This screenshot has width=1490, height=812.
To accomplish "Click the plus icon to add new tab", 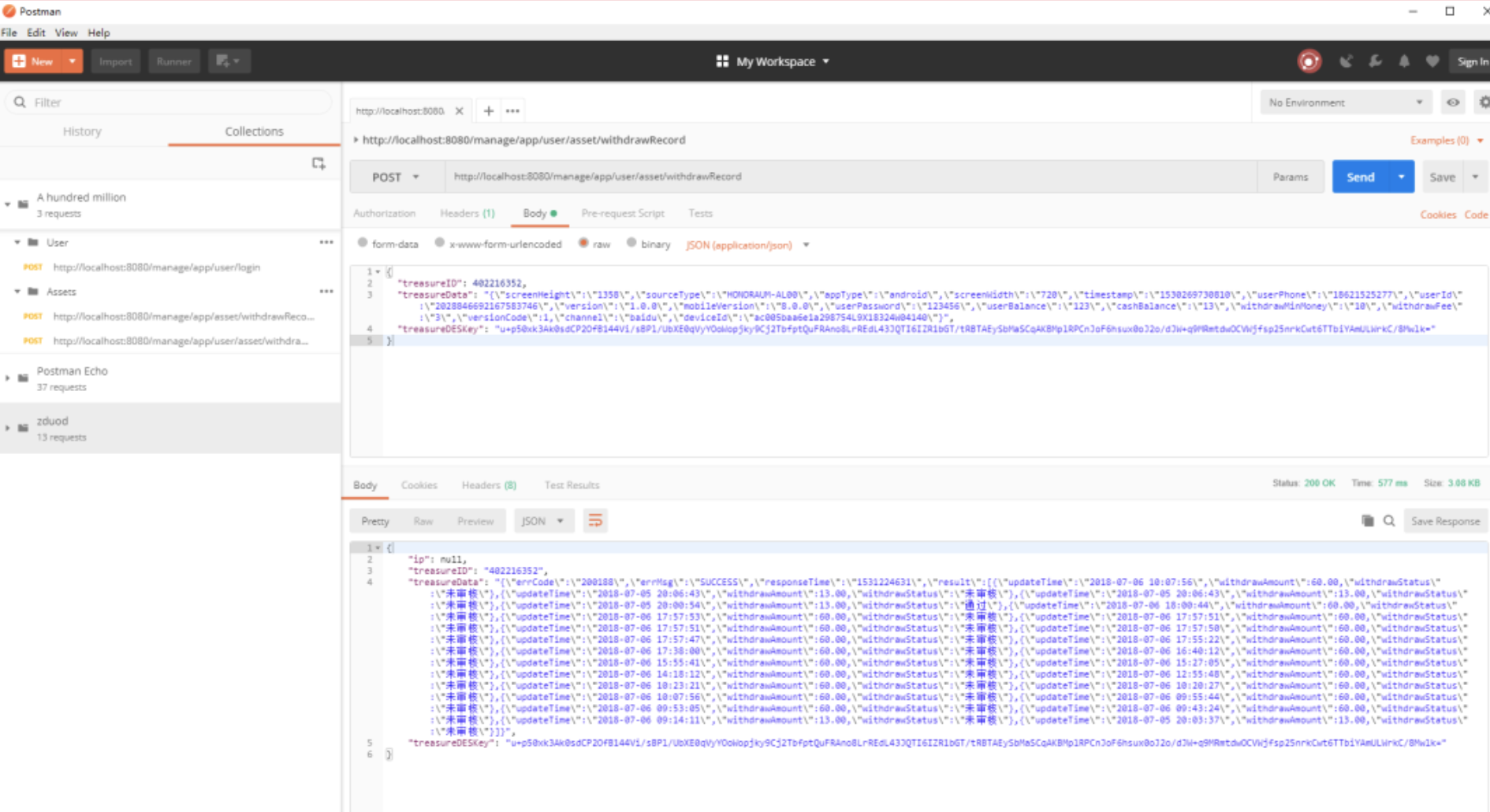I will pos(489,111).
